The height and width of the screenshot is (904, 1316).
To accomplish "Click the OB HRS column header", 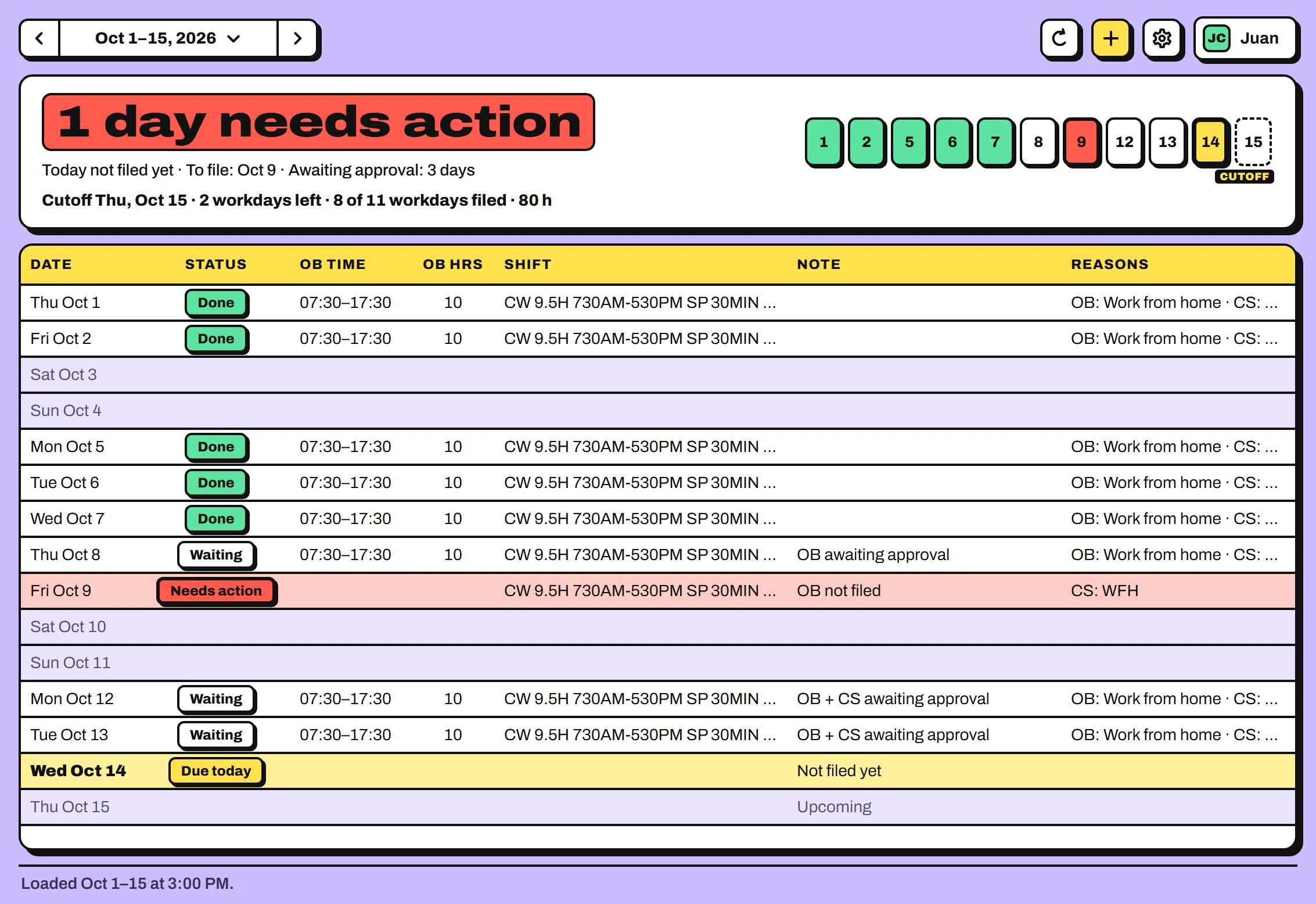I will click(x=452, y=264).
